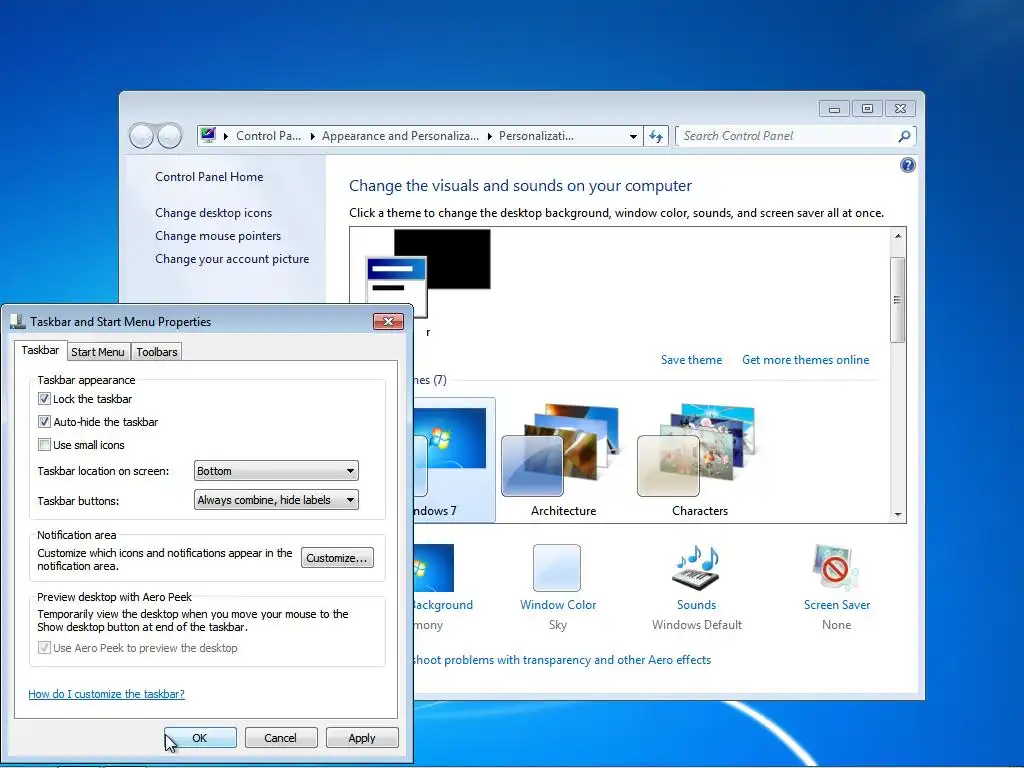Select the Windows 7 theme thumbnail
This screenshot has width=1024, height=768.
[x=454, y=460]
